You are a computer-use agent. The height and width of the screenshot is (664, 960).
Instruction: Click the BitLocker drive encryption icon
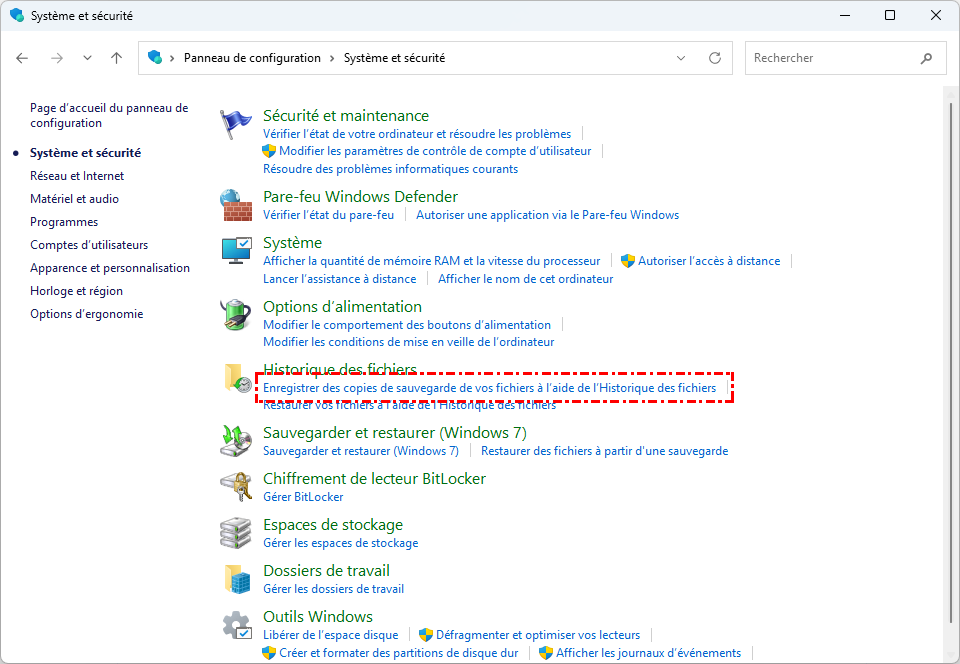point(237,487)
